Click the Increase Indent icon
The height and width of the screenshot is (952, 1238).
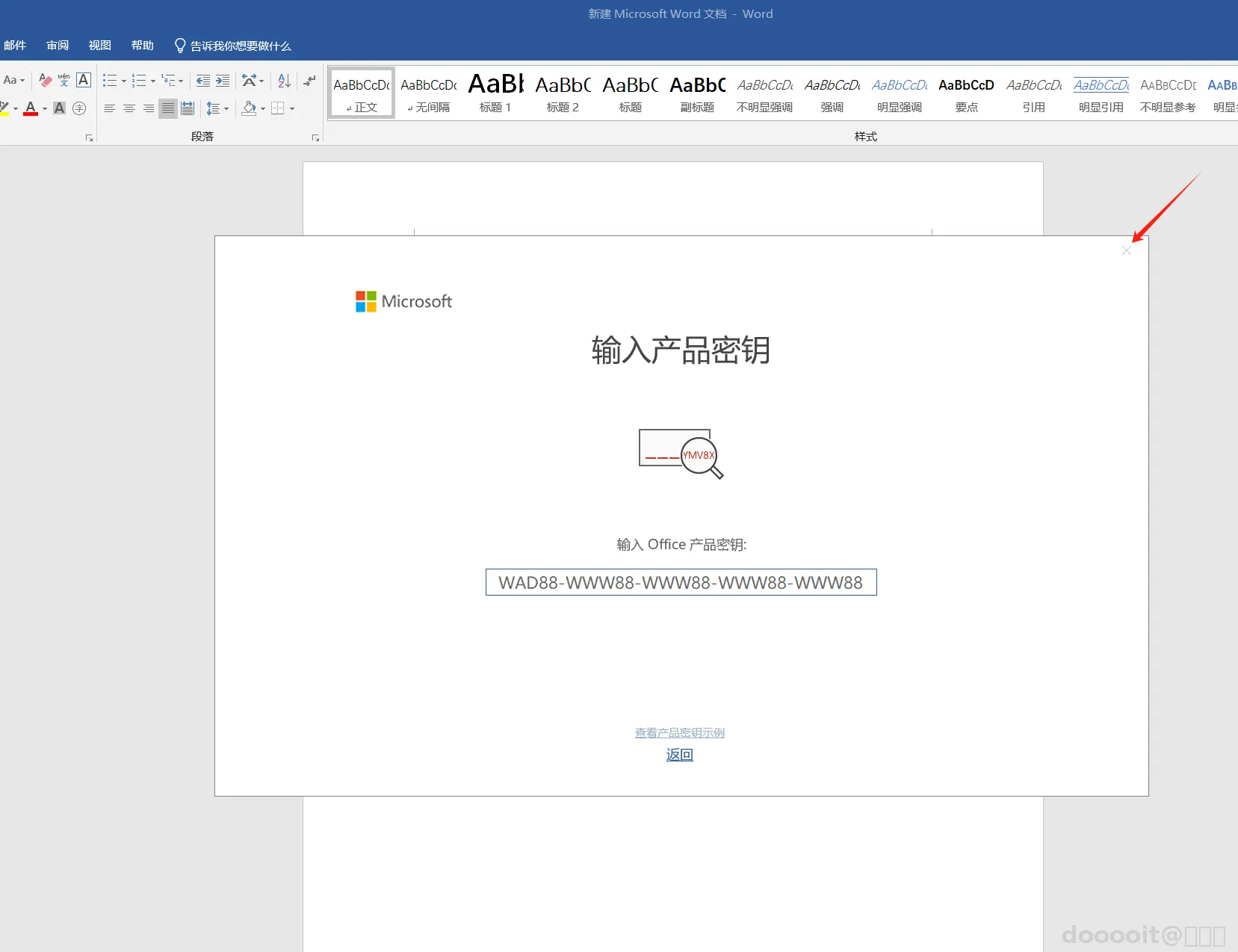tap(223, 80)
